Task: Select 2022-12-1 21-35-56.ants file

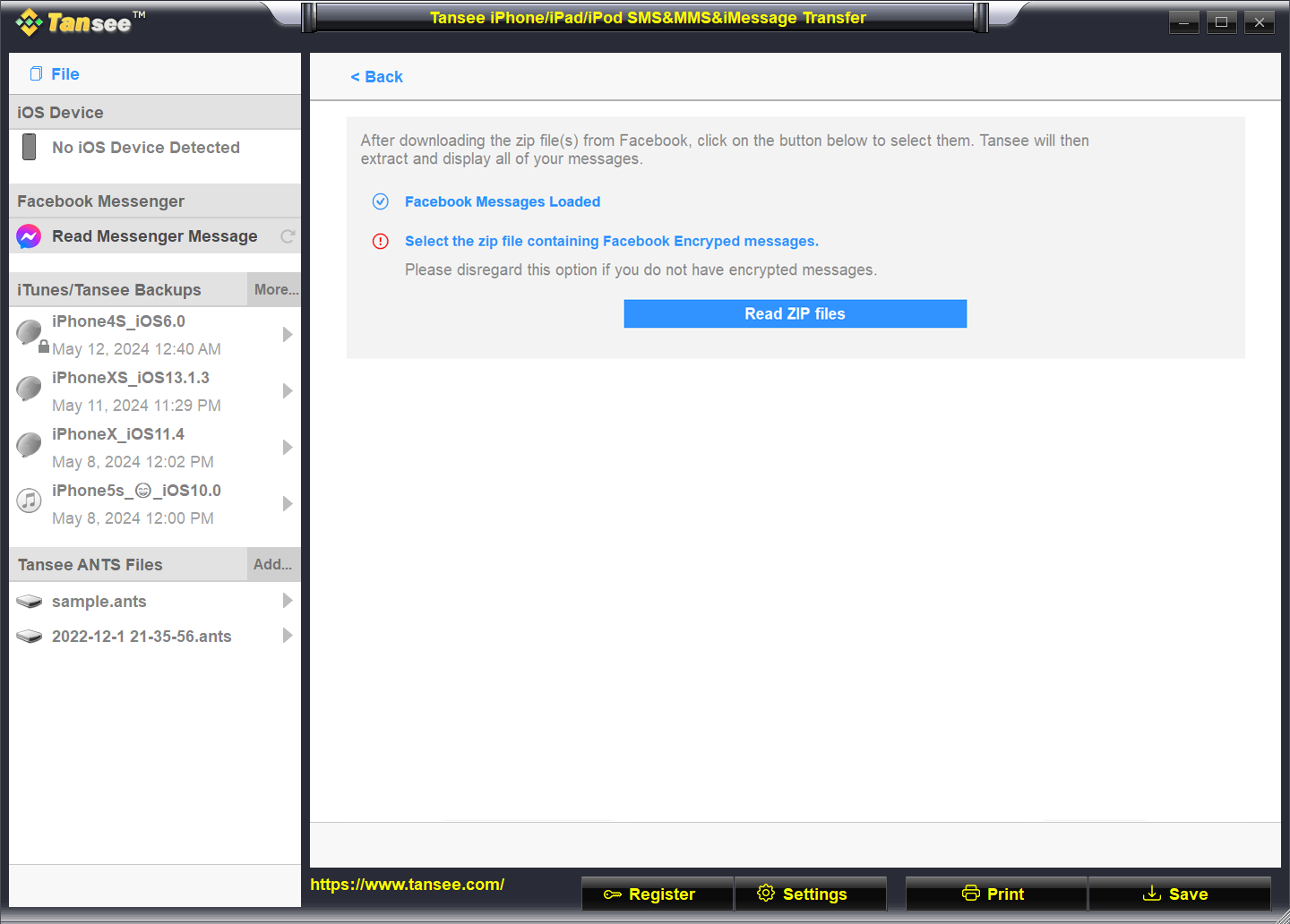Action: click(142, 637)
